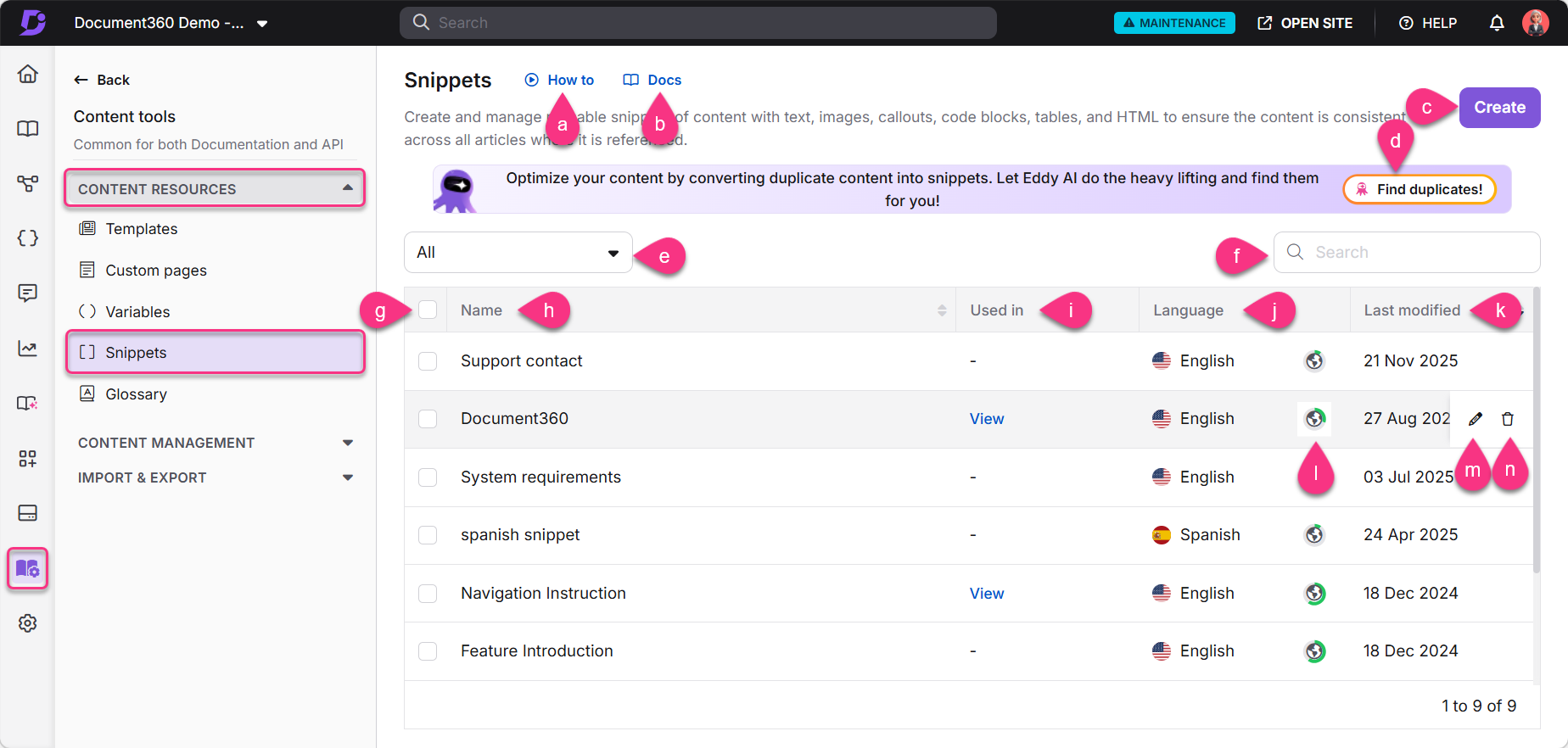Click globe icon in Feature Introduction row
1568x748 pixels.
tap(1314, 651)
